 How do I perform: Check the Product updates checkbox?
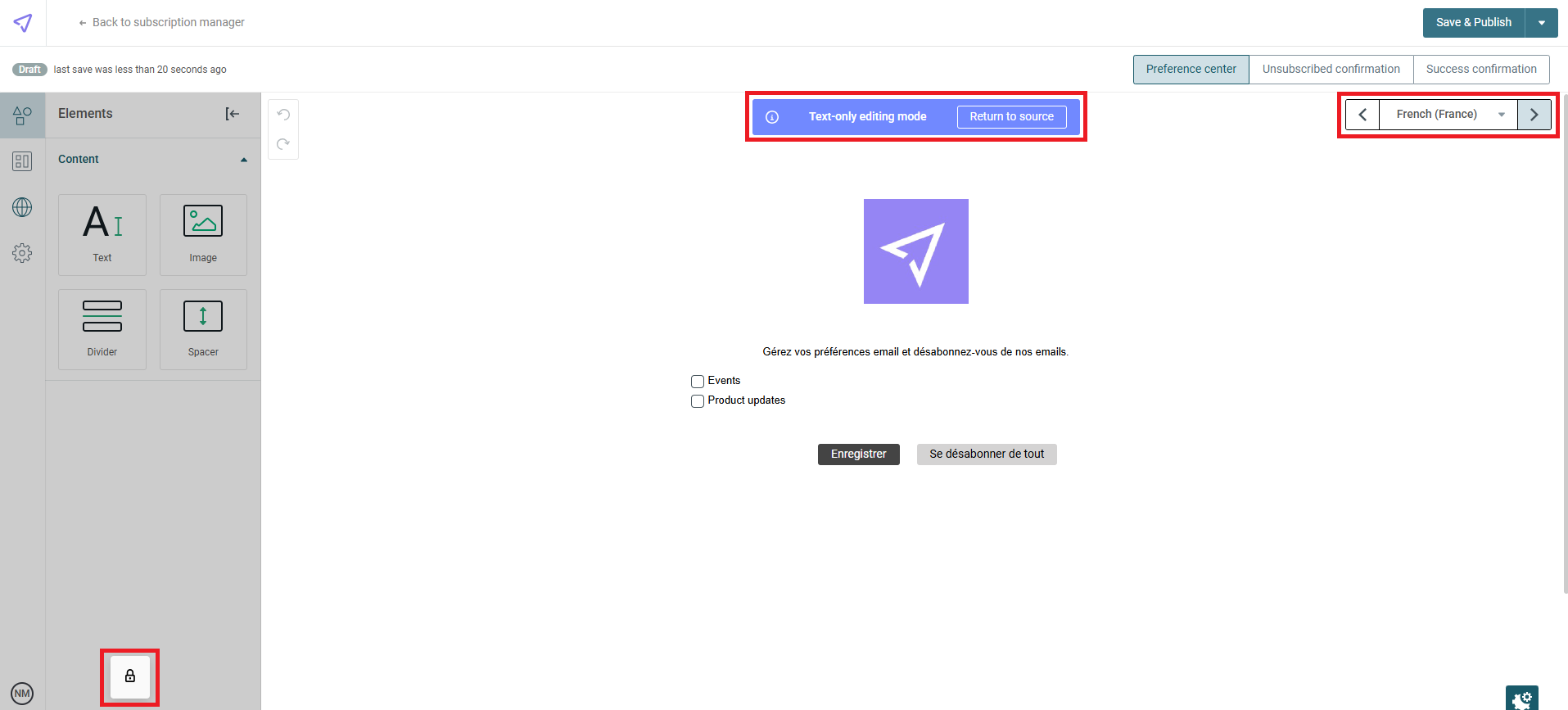pyautogui.click(x=698, y=401)
